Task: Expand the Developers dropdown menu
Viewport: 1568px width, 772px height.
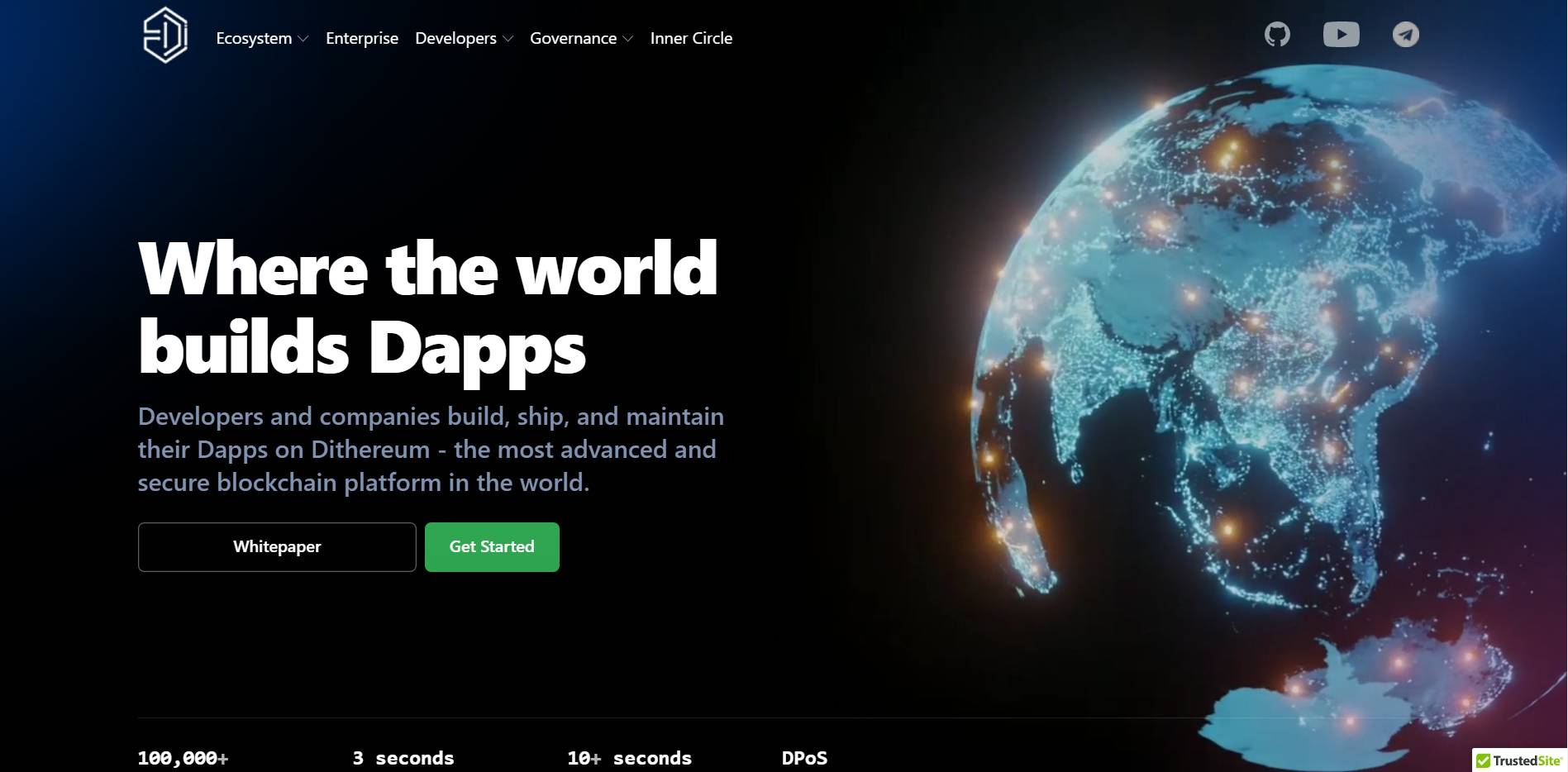Action: (x=464, y=38)
